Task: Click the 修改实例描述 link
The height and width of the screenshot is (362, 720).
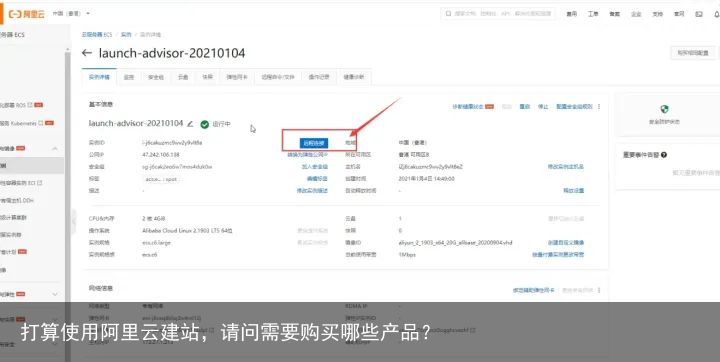Action: [x=312, y=191]
